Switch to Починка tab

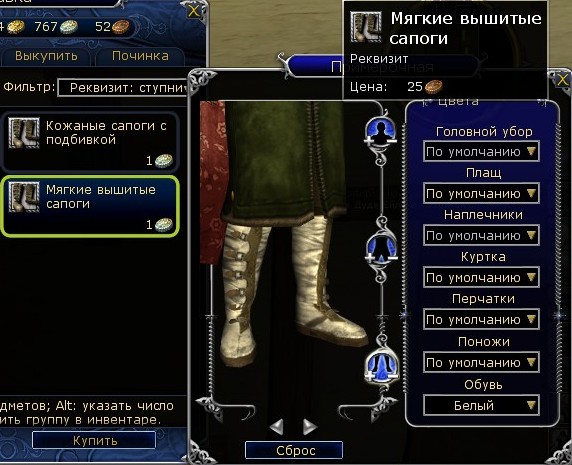pos(140,56)
